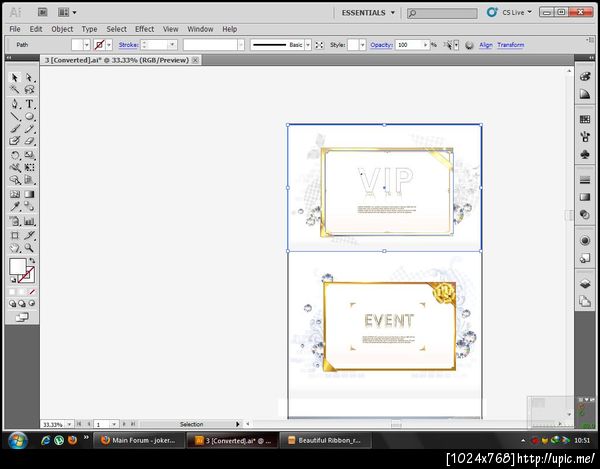Click the control bar fill swatch
Viewport: 600px width, 469px height.
pos(77,45)
